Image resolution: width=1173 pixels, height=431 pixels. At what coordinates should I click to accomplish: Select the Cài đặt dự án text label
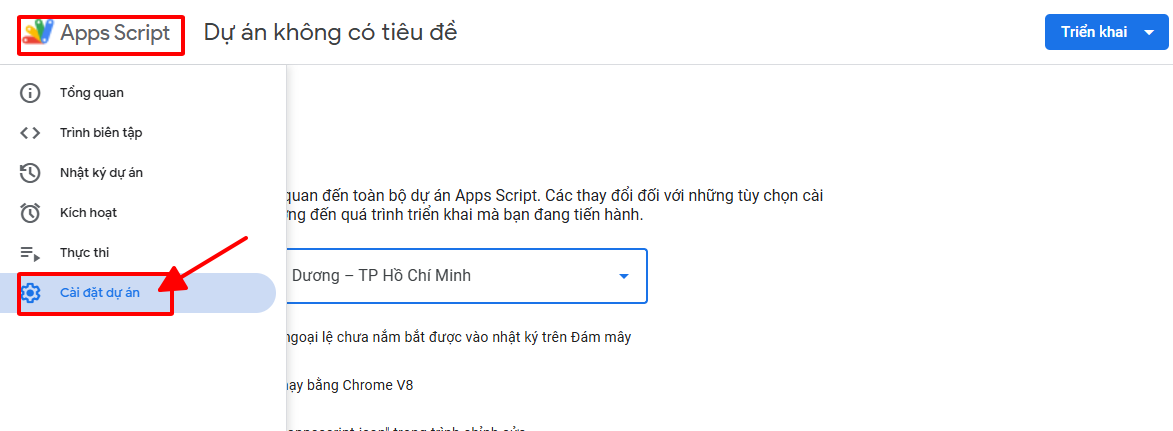[100, 293]
